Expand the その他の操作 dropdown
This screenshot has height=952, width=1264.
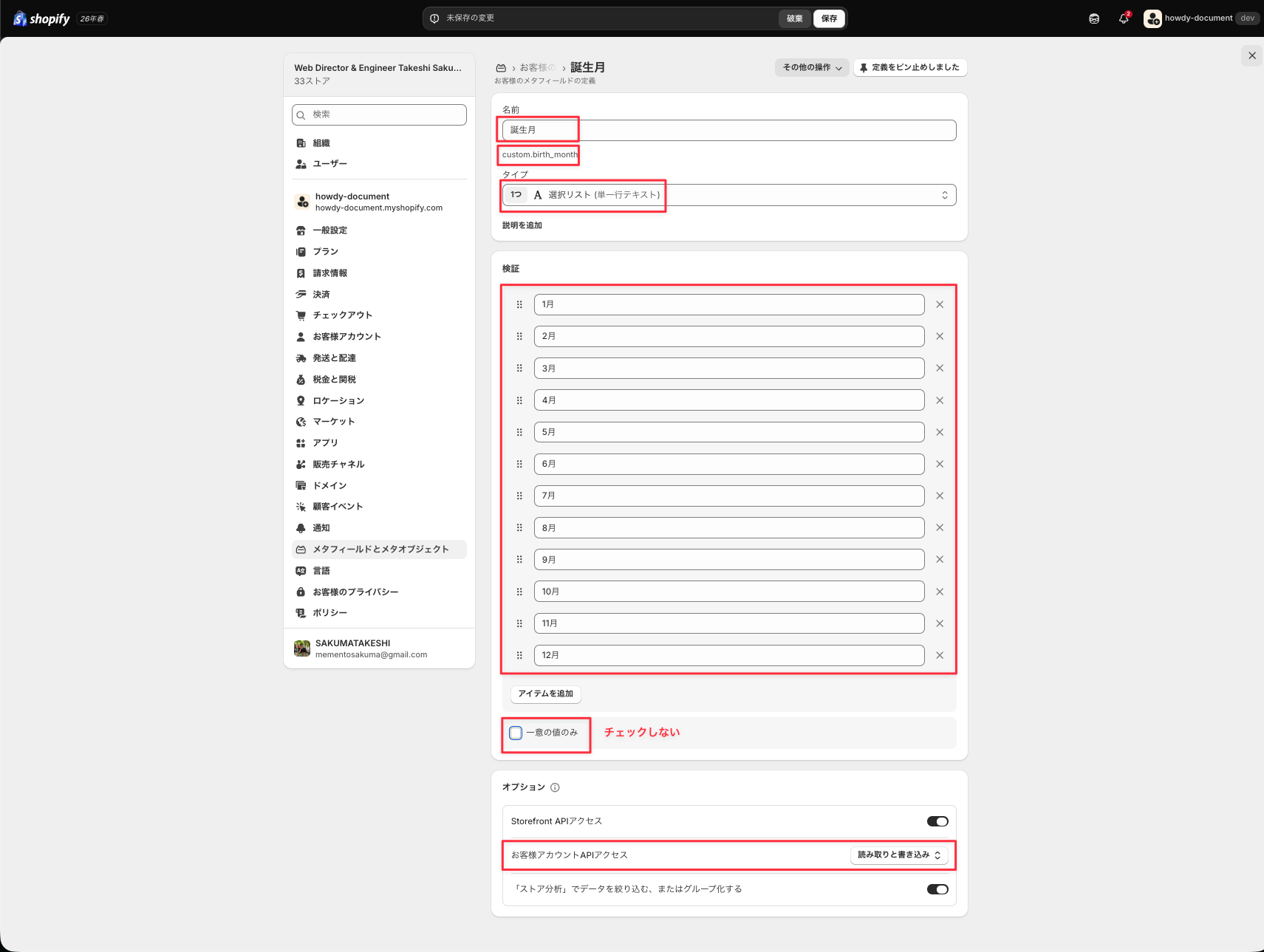coord(812,67)
